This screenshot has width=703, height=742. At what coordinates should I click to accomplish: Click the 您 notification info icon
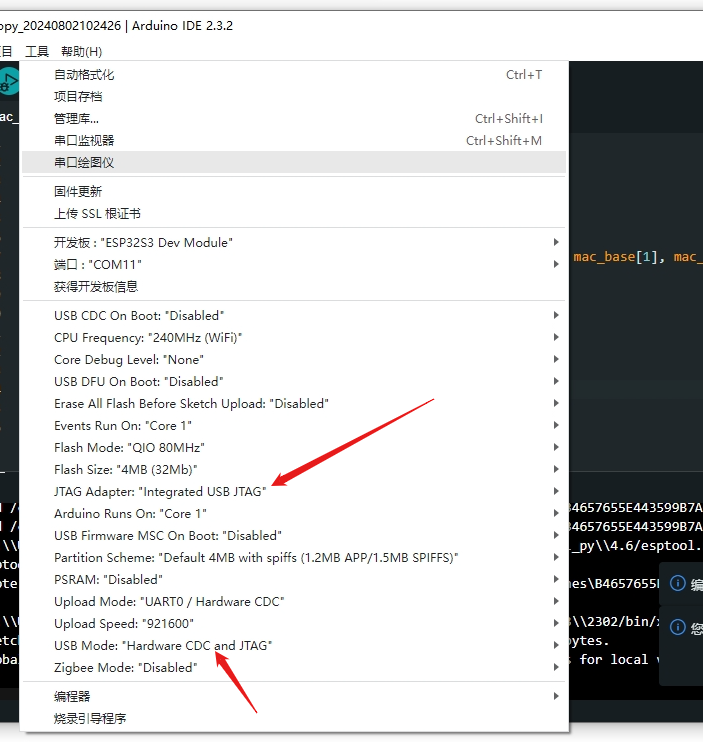pyautogui.click(x=677, y=627)
